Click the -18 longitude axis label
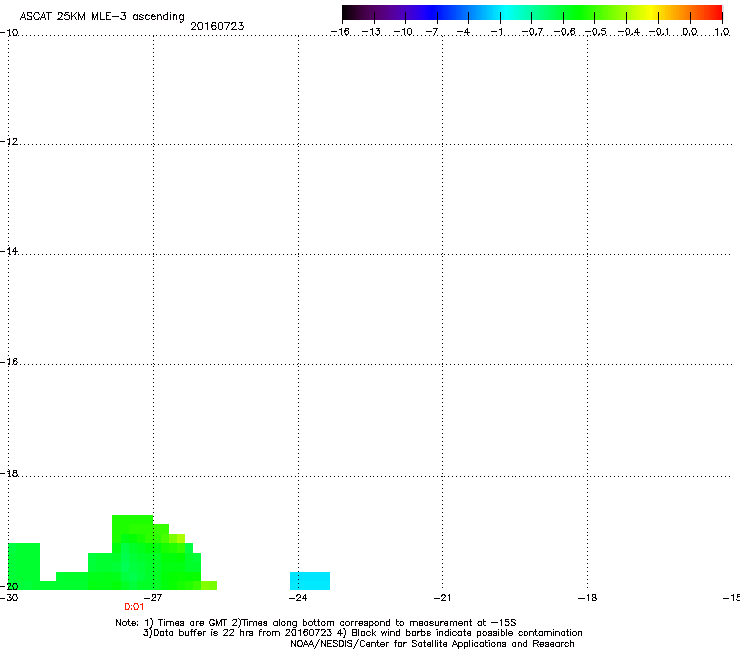The height and width of the screenshot is (650, 740). pos(588,598)
